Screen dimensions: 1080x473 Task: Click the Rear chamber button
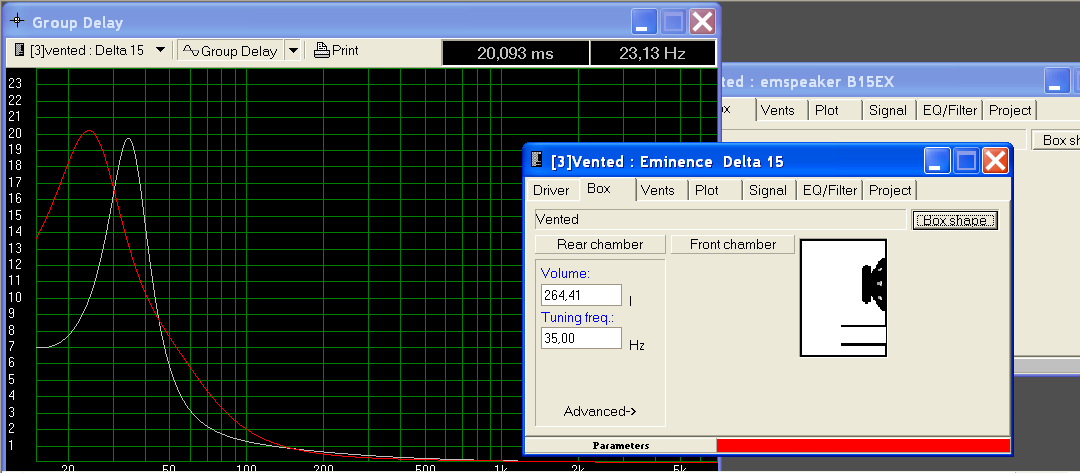[x=600, y=244]
